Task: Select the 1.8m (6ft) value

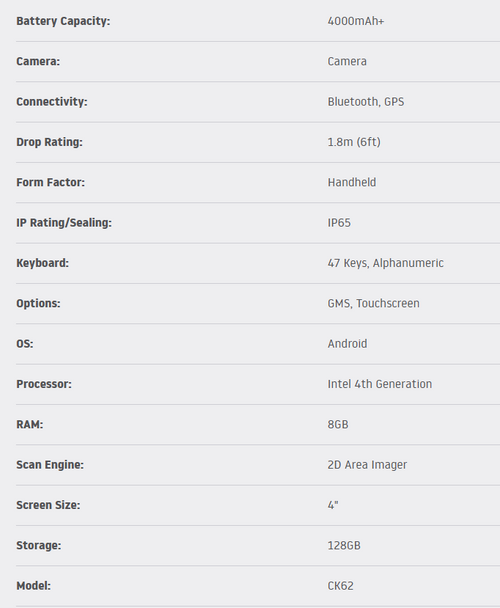Action: coord(354,142)
